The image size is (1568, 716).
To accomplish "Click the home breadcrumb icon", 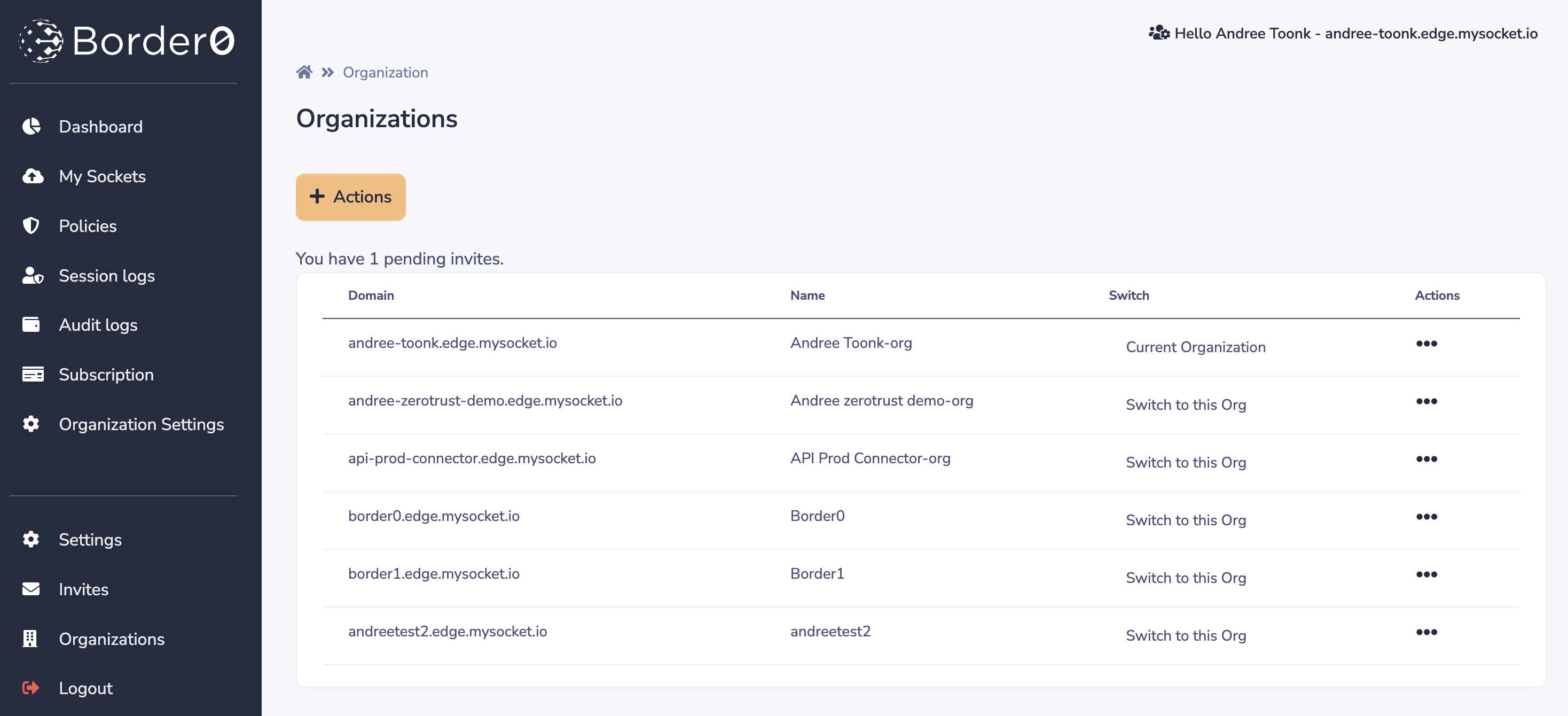I will click(x=304, y=73).
